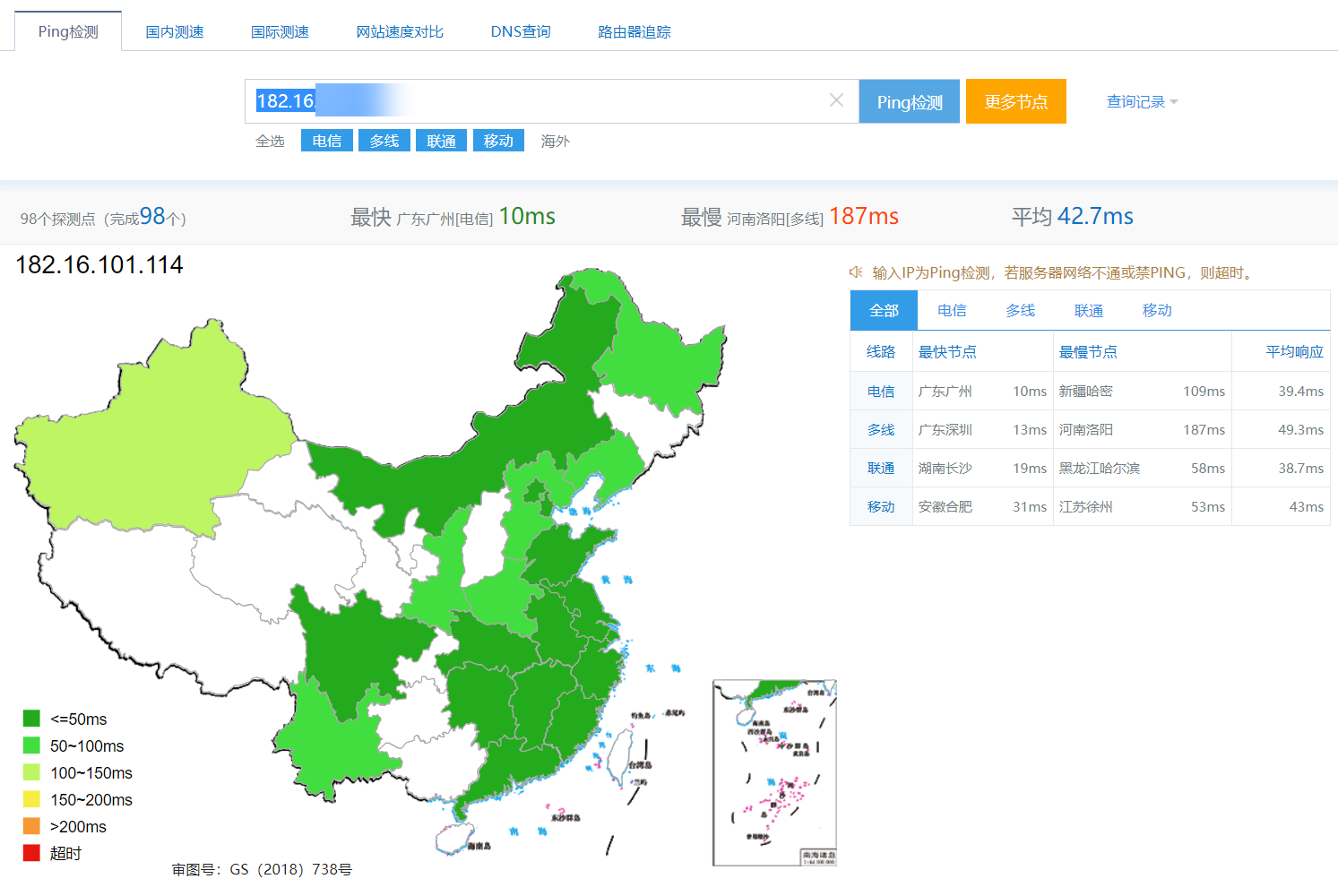1338x896 pixels.
Task: Open the 查询记录 dropdown
Action: (x=1141, y=102)
